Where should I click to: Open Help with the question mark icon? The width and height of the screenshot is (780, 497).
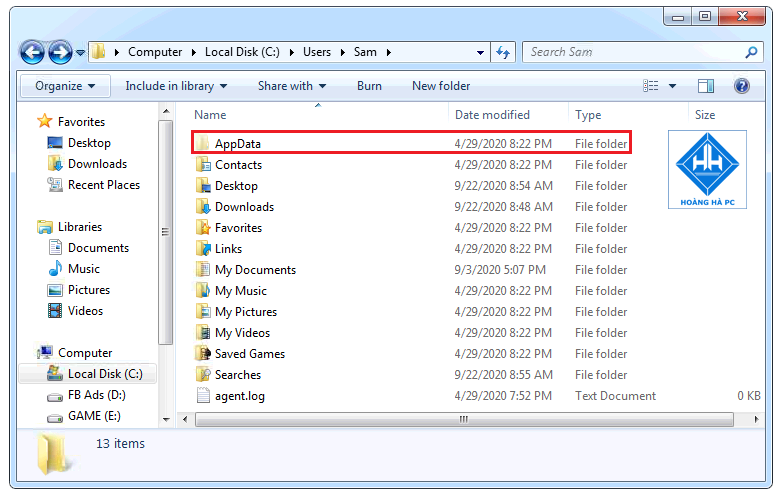tap(741, 86)
